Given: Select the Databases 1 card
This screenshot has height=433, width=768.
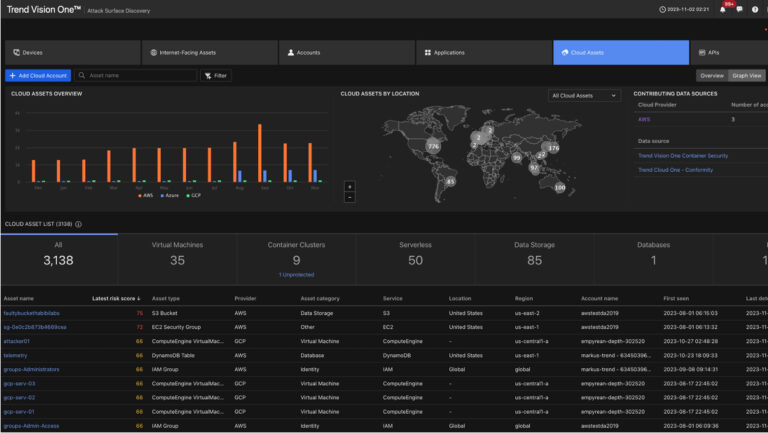Looking at the screenshot, I should pyautogui.click(x=653, y=259).
